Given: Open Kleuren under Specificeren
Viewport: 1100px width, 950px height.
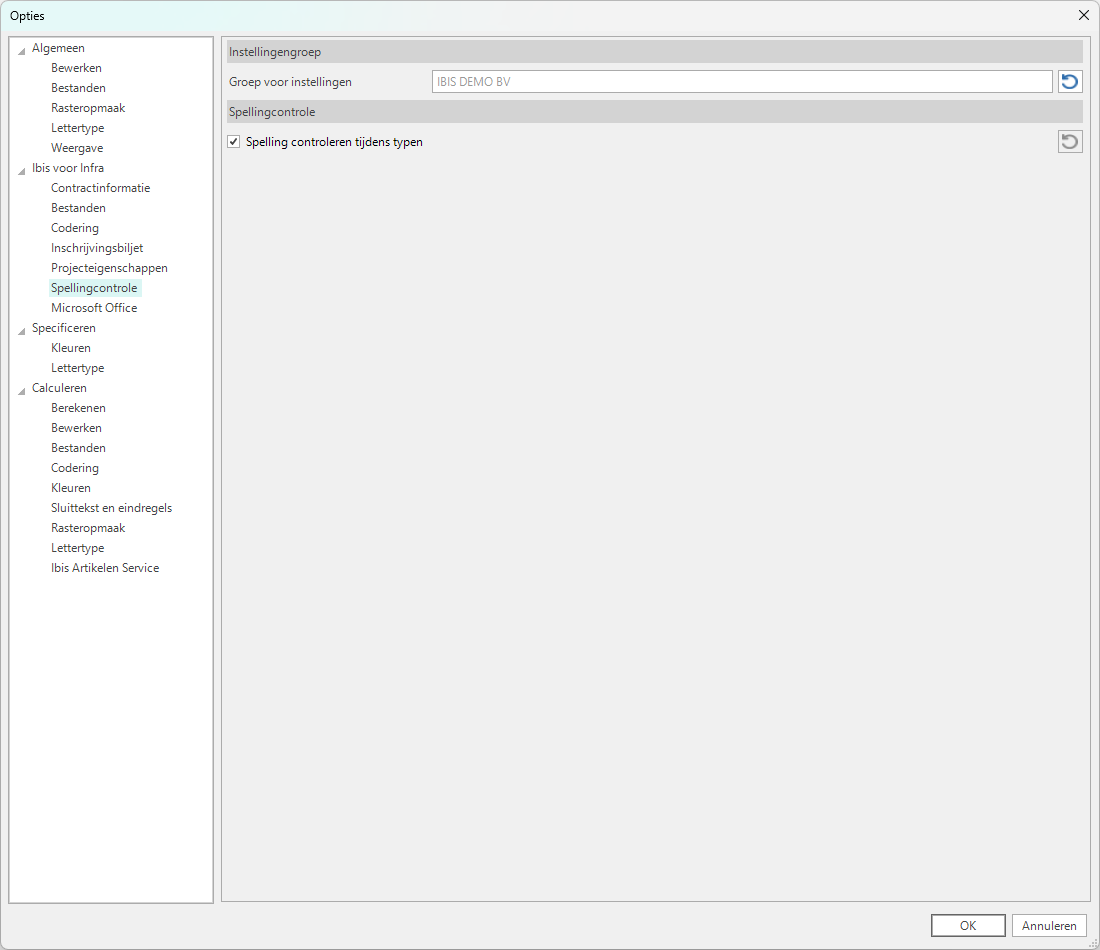Looking at the screenshot, I should 71,348.
